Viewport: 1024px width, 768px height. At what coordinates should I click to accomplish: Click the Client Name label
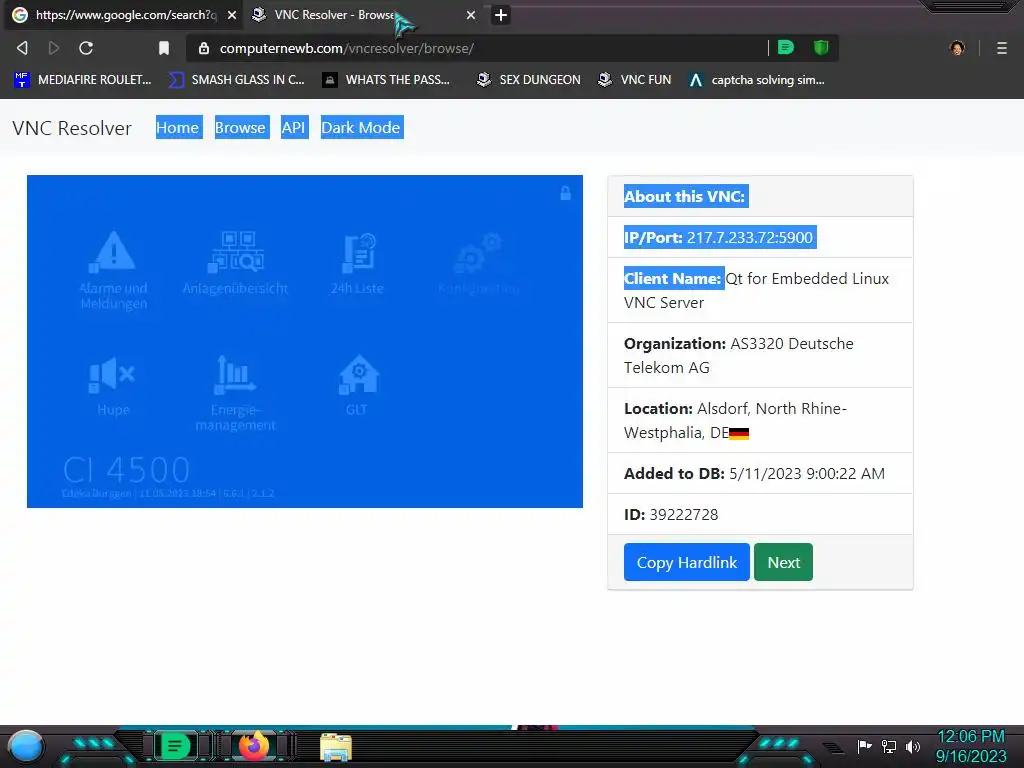pos(672,278)
